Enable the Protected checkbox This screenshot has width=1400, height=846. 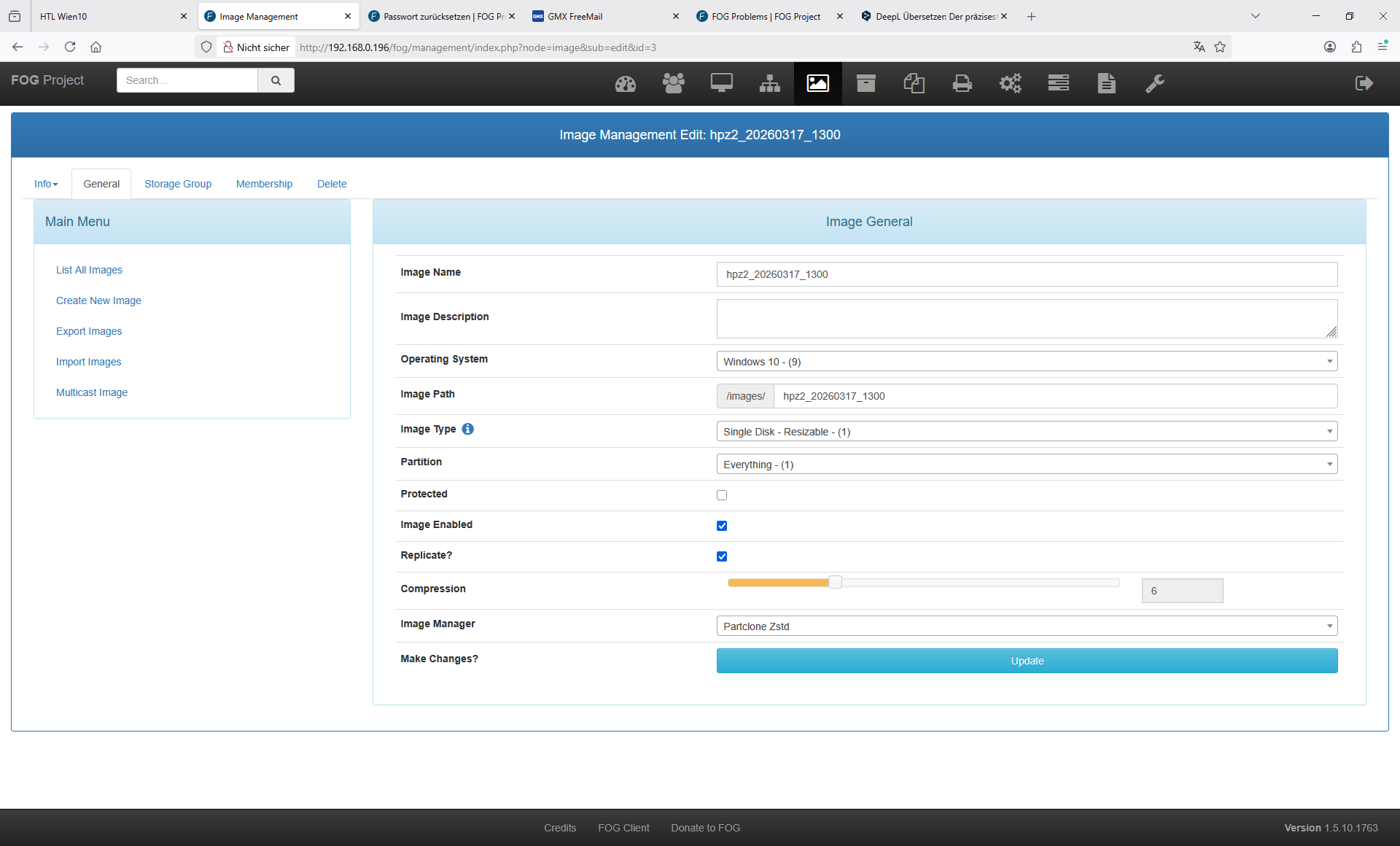(722, 495)
